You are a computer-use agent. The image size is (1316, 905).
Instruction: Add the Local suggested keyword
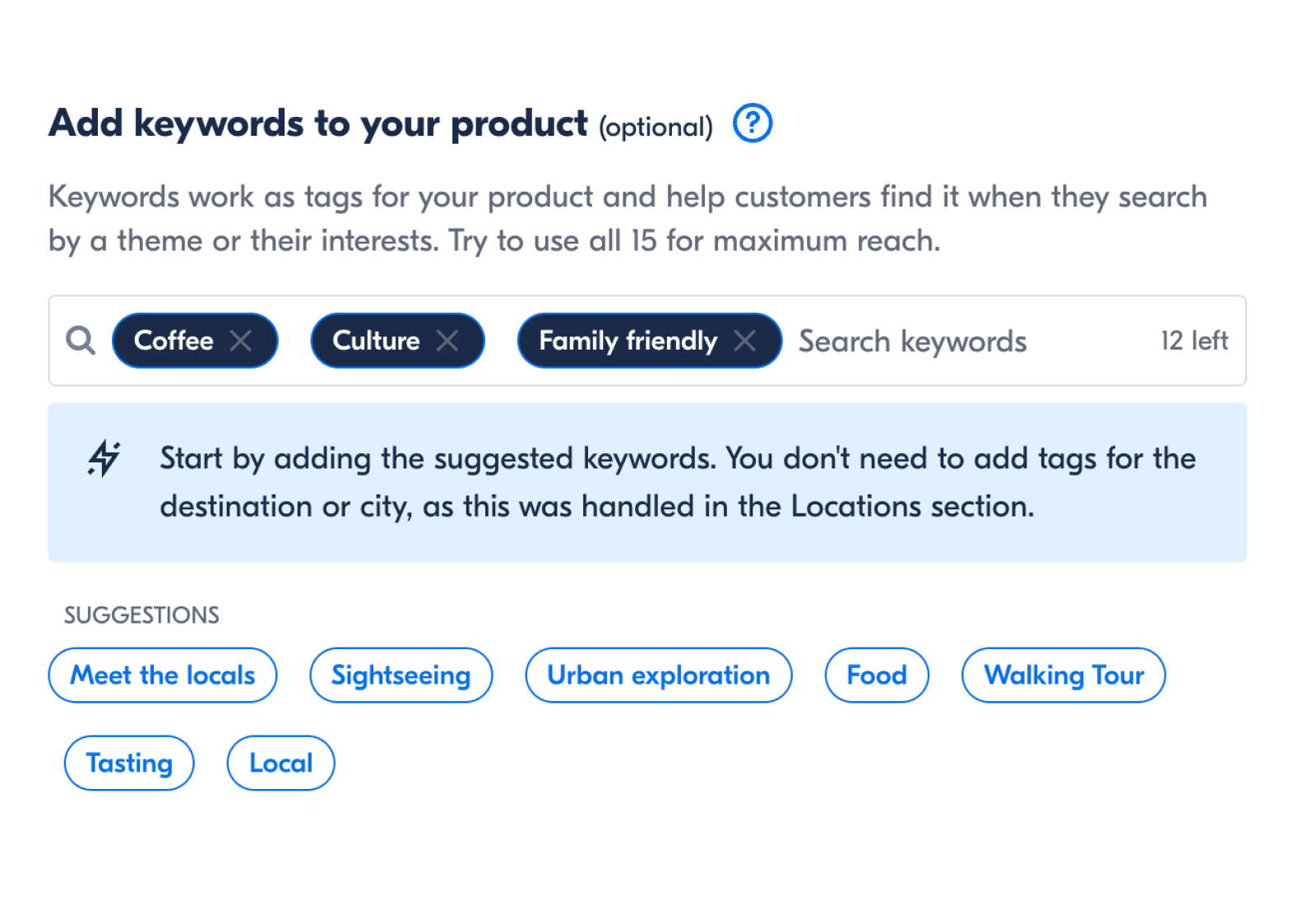[x=280, y=763]
